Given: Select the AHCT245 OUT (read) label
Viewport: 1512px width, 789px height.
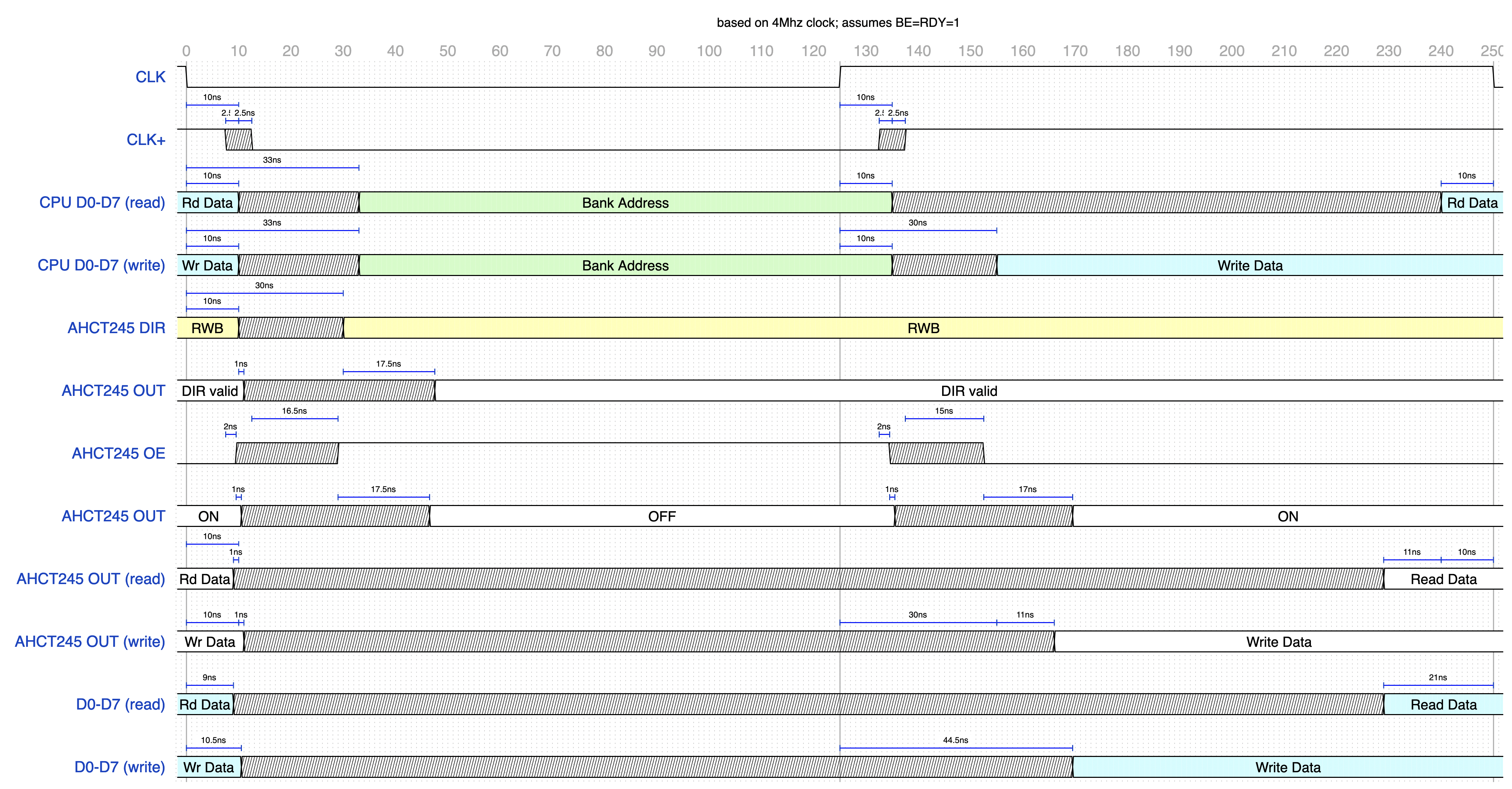Looking at the screenshot, I should (90, 579).
